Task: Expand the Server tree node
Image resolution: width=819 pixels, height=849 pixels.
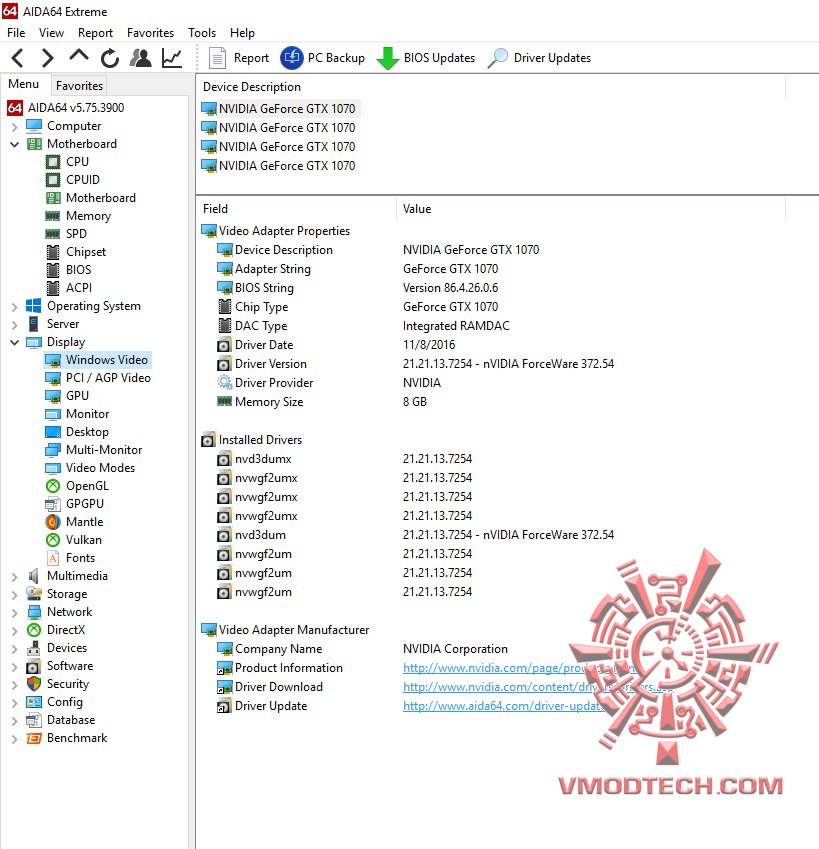Action: [15, 325]
